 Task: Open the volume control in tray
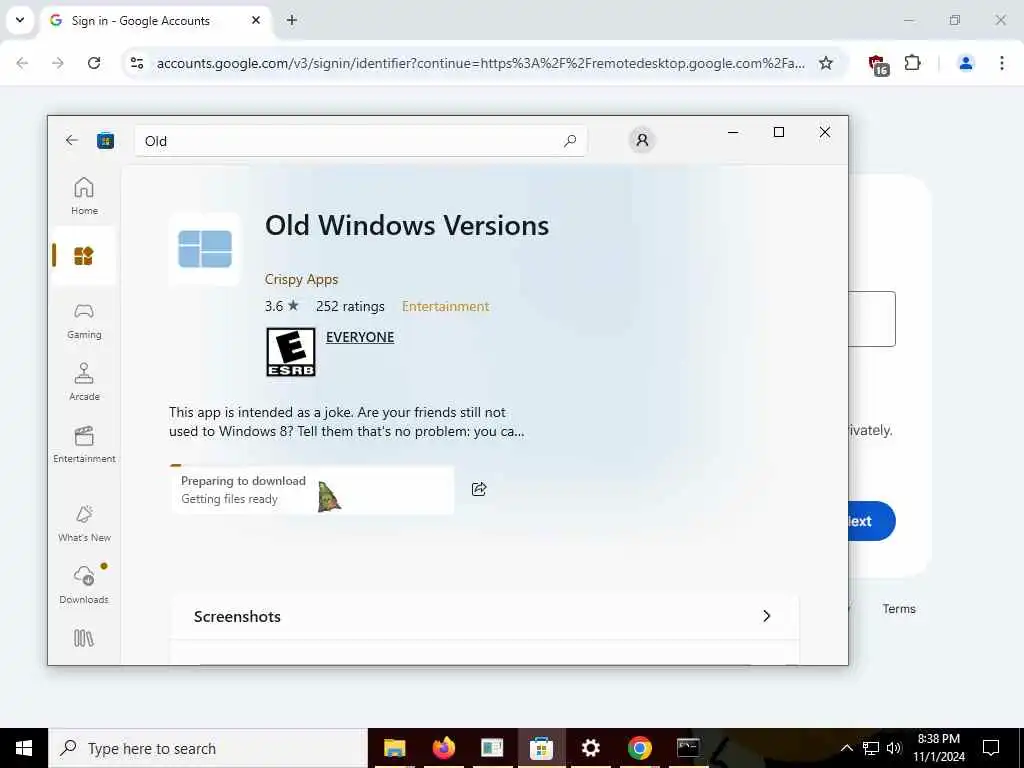click(x=894, y=748)
